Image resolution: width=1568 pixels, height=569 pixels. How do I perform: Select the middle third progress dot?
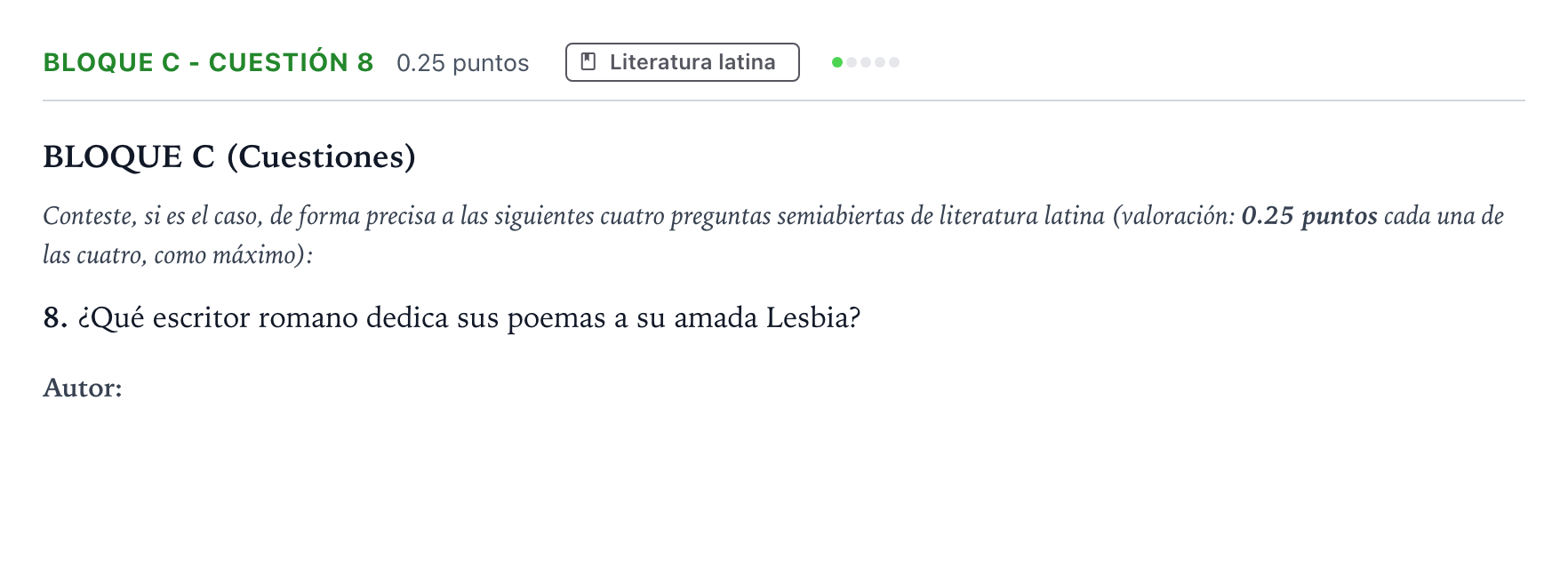tap(866, 62)
